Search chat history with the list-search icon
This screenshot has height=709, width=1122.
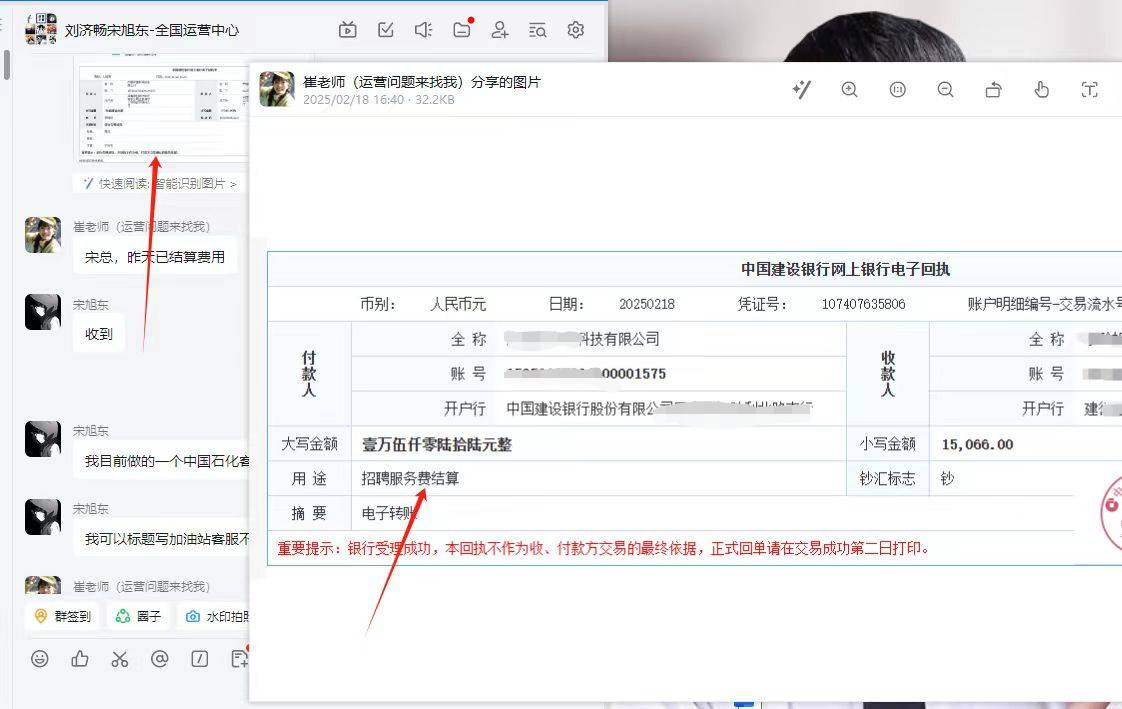click(537, 30)
